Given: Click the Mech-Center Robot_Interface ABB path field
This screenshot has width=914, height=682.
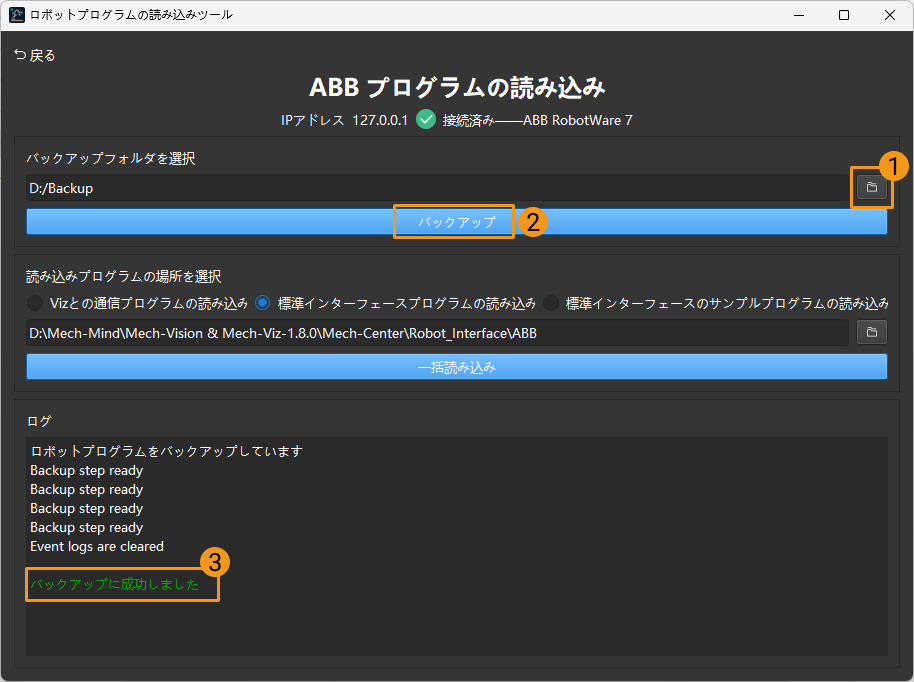Looking at the screenshot, I should (x=437, y=333).
